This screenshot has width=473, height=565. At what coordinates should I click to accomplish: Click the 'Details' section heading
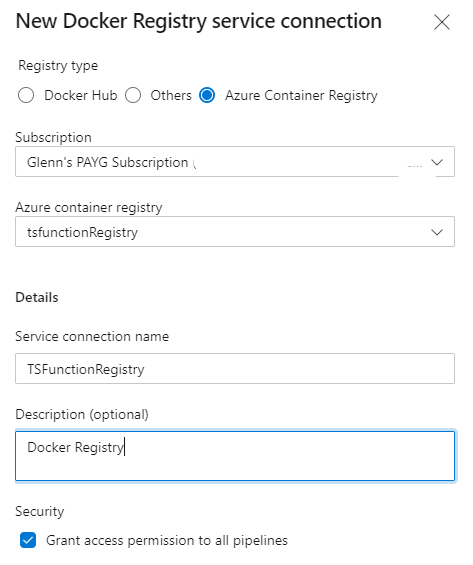37,297
